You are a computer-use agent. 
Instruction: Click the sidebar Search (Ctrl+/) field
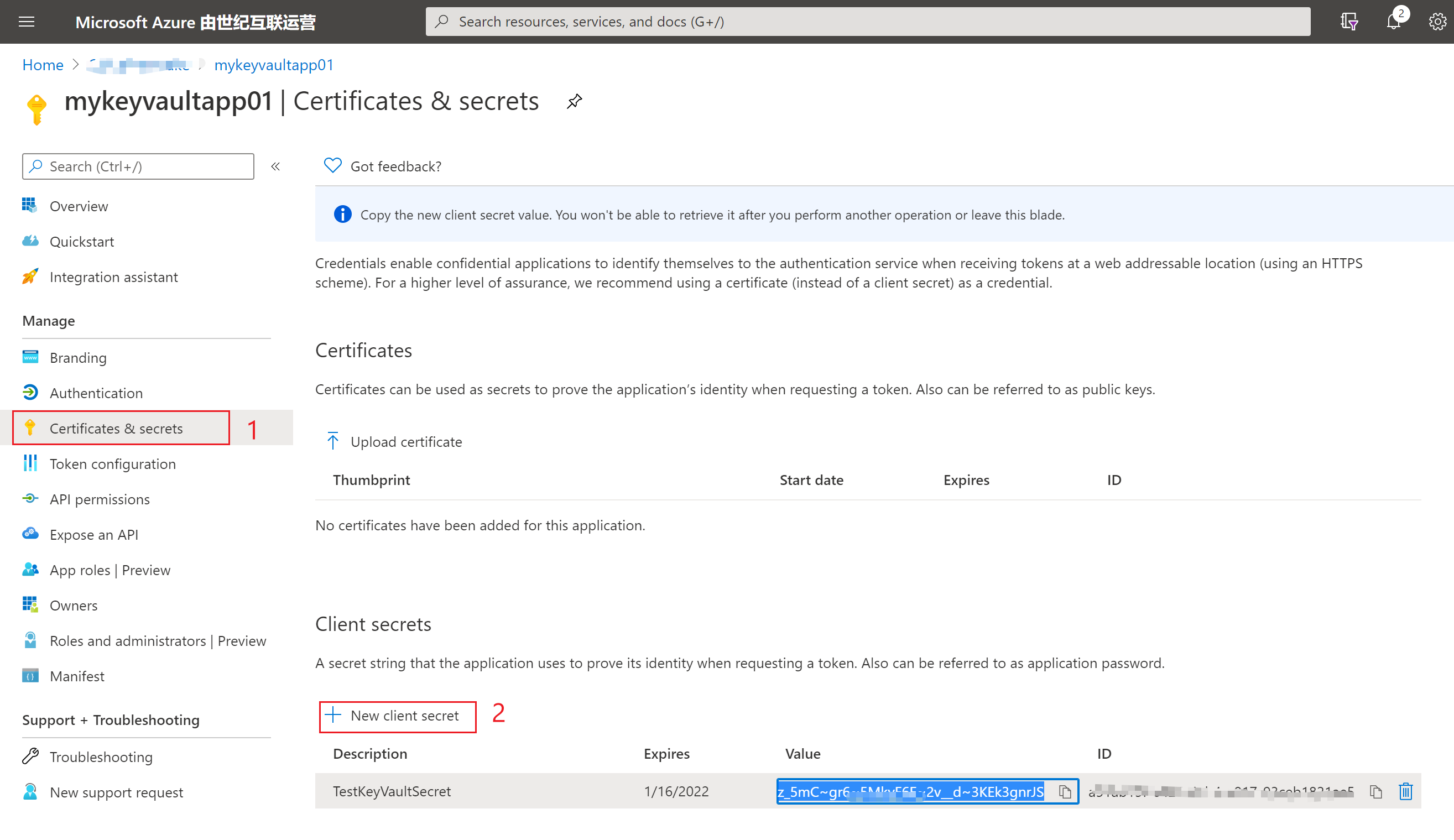pos(138,167)
